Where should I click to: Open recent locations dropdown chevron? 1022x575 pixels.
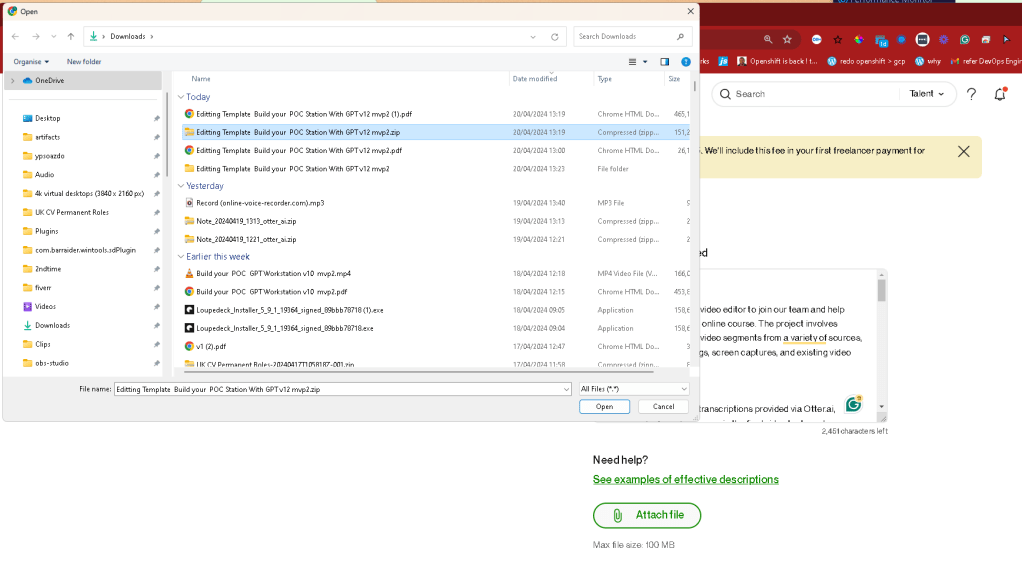click(53, 37)
